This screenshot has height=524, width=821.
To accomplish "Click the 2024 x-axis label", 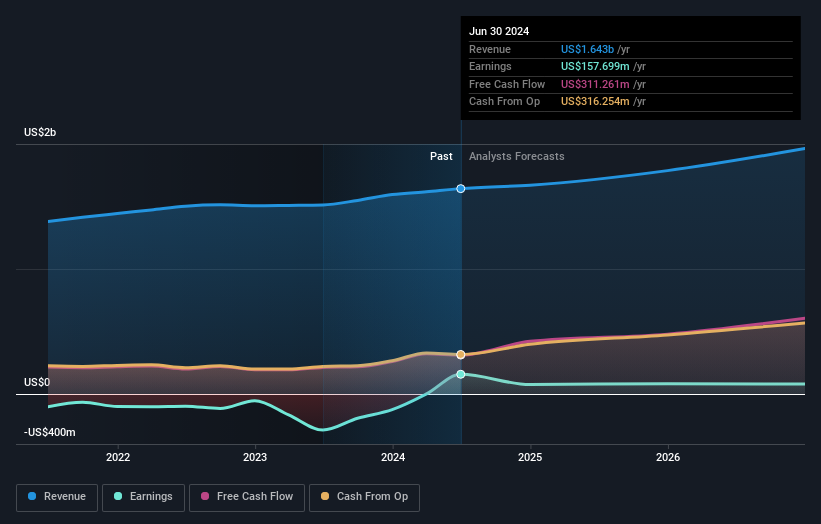I will point(393,457).
